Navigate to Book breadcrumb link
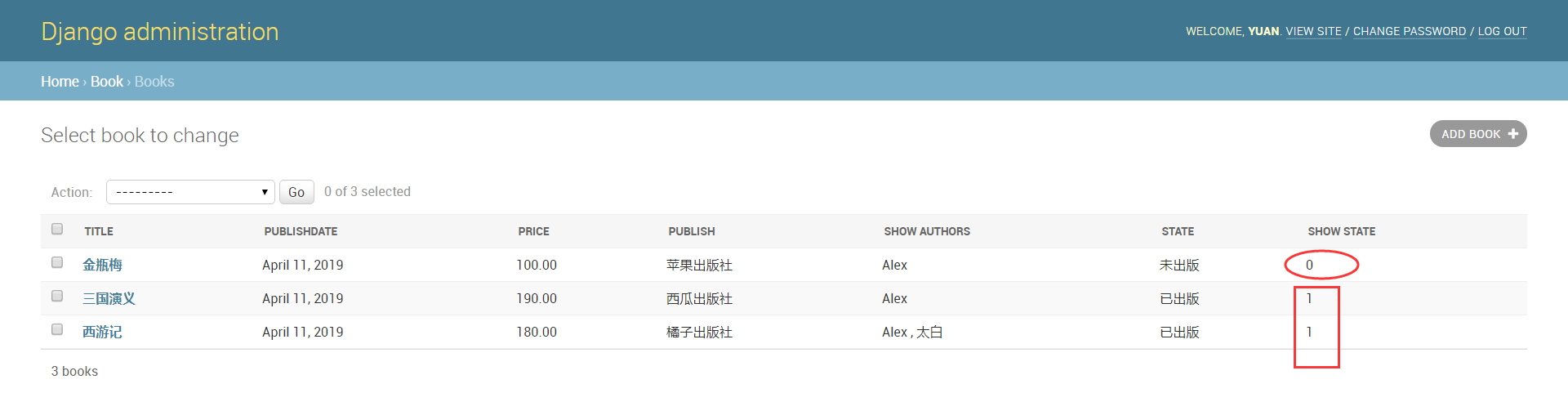 [106, 82]
